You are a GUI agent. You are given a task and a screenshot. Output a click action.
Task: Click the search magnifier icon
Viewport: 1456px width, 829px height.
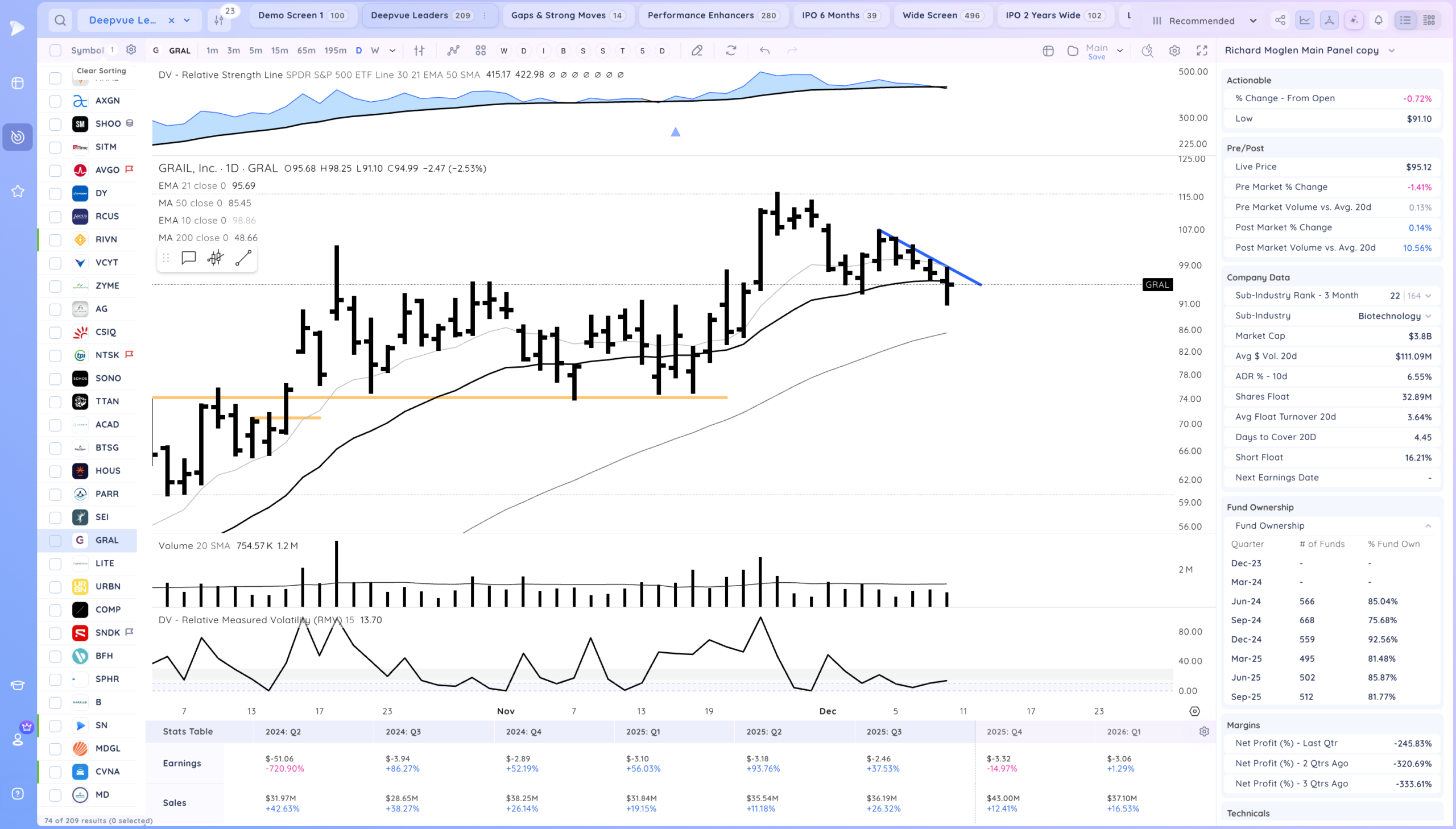point(60,20)
